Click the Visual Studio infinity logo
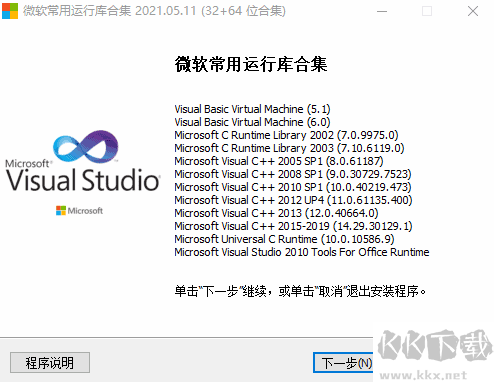Screen dimensions: 494x382 86,147
